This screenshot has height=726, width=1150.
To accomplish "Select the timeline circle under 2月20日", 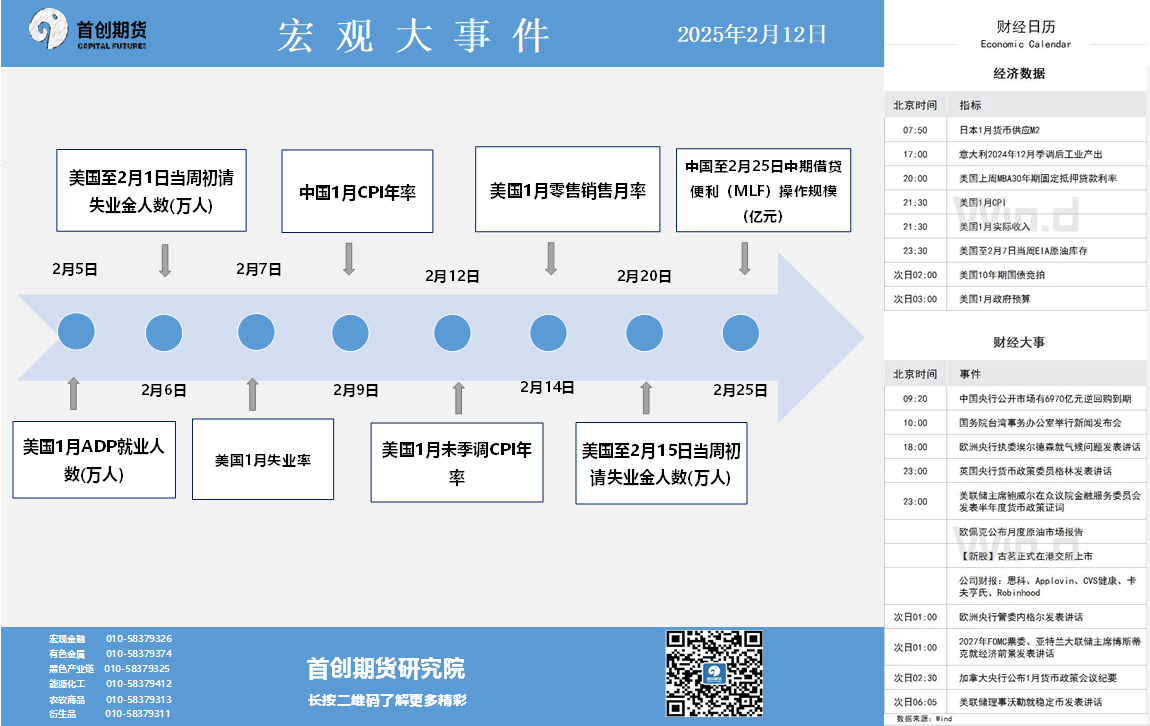I will 644,333.
